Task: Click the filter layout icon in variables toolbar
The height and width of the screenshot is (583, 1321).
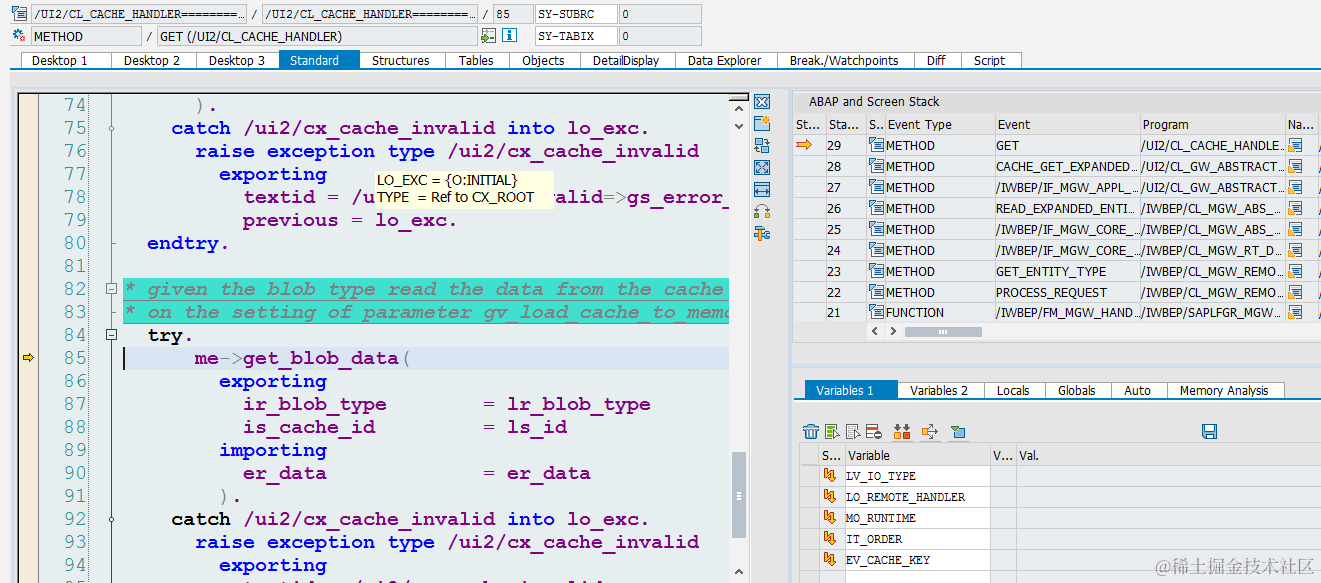Action: [x=958, y=432]
